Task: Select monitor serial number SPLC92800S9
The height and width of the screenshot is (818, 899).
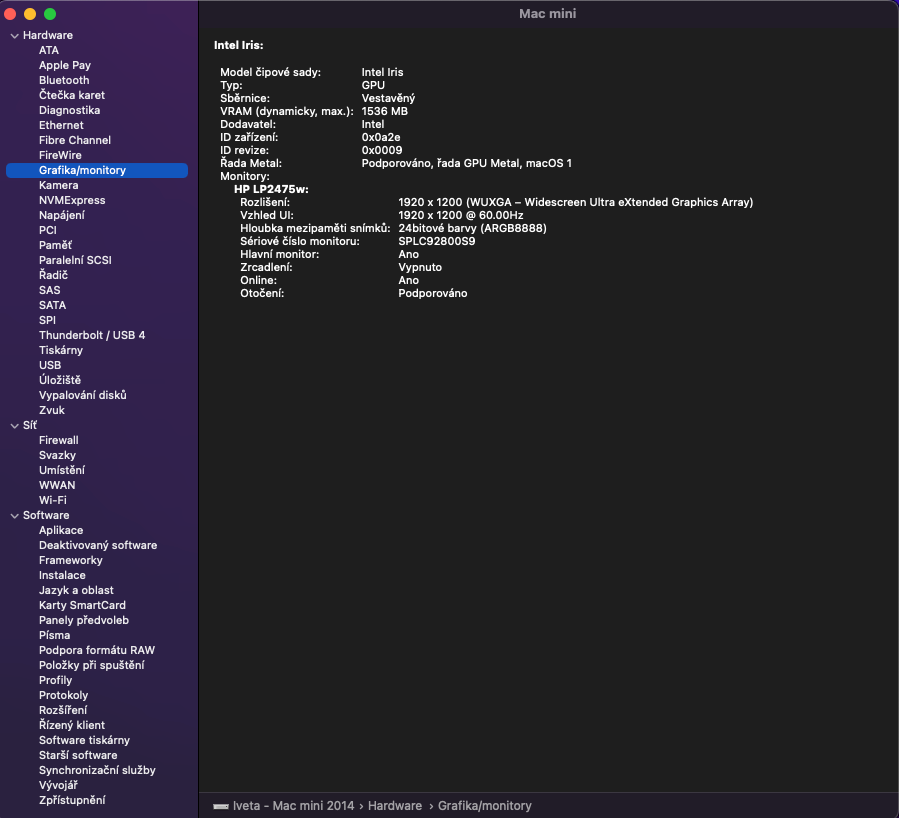Action: 437,241
